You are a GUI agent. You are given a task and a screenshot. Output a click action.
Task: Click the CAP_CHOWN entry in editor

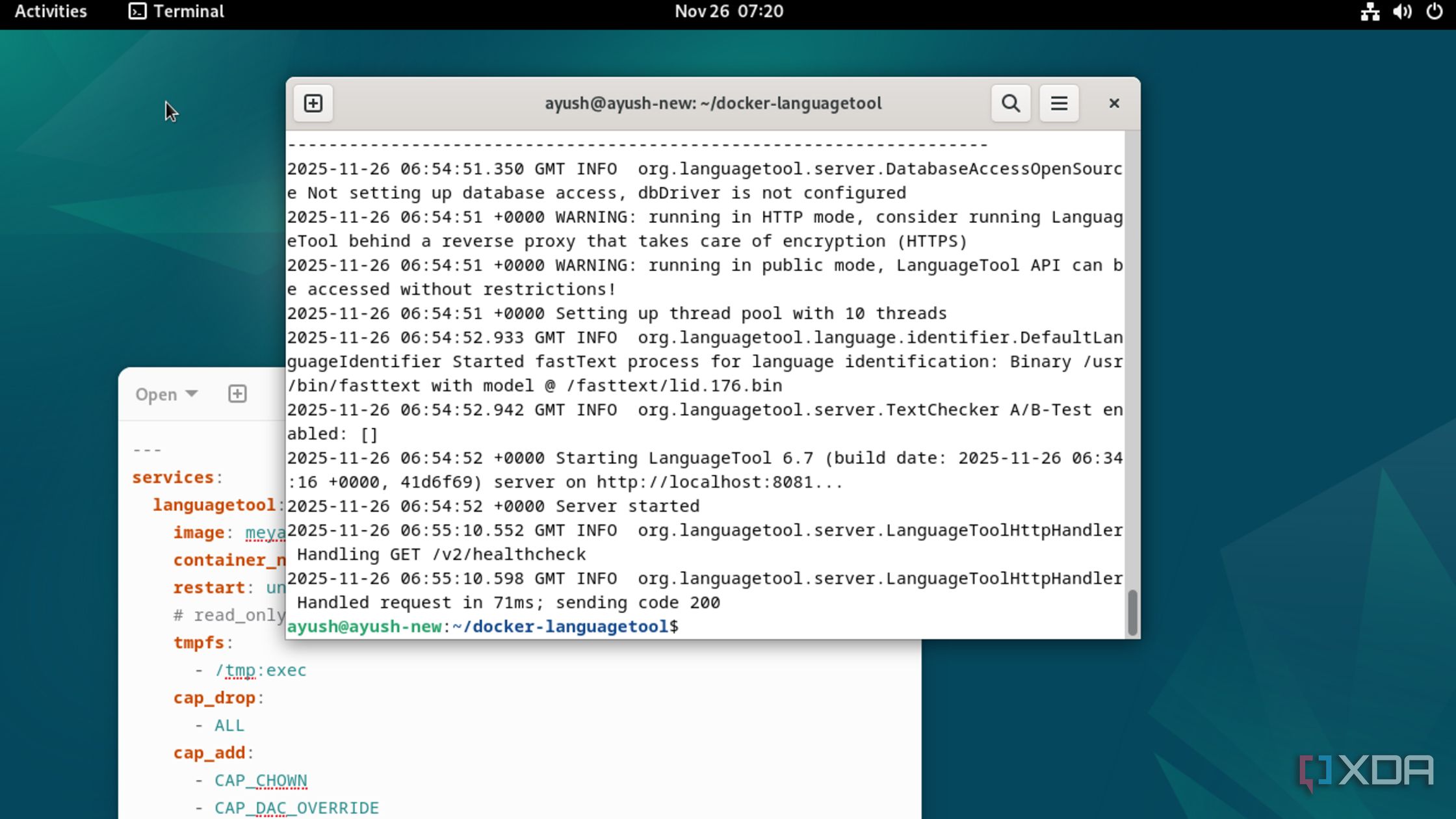click(261, 780)
